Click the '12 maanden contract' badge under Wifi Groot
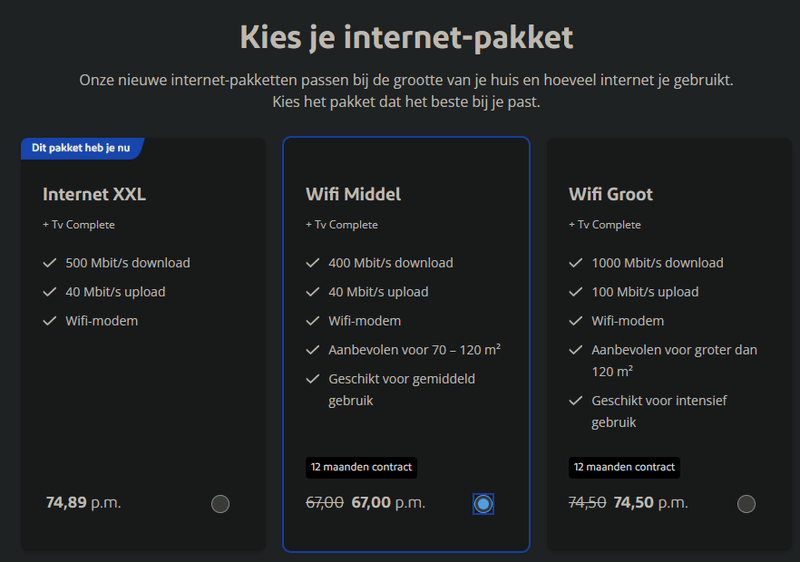 pos(624,467)
